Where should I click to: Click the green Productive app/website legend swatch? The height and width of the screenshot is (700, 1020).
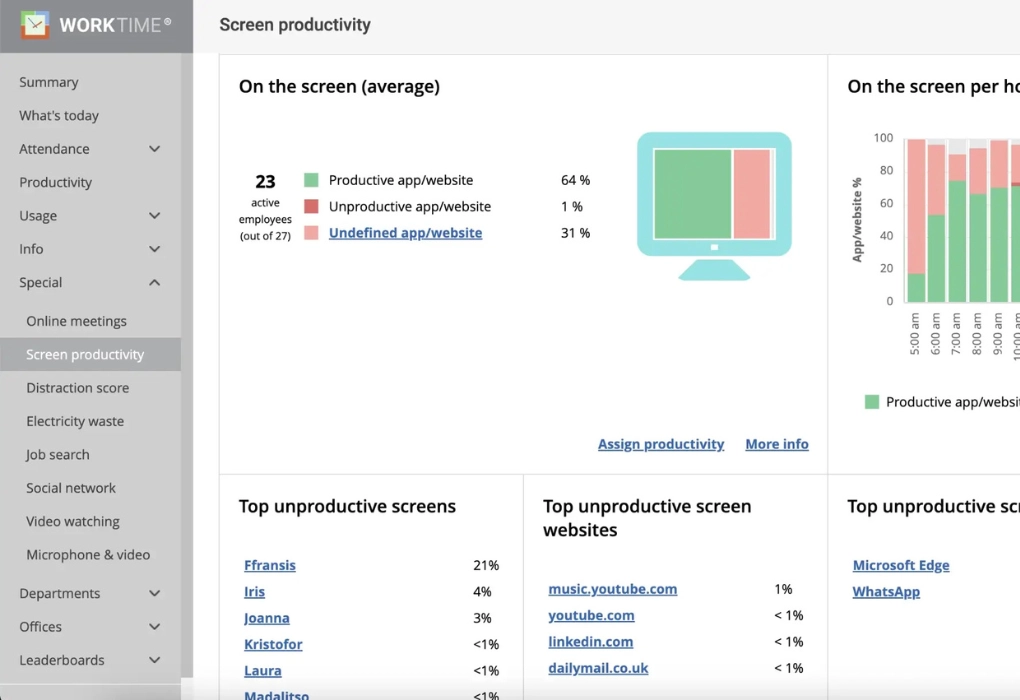coord(311,180)
